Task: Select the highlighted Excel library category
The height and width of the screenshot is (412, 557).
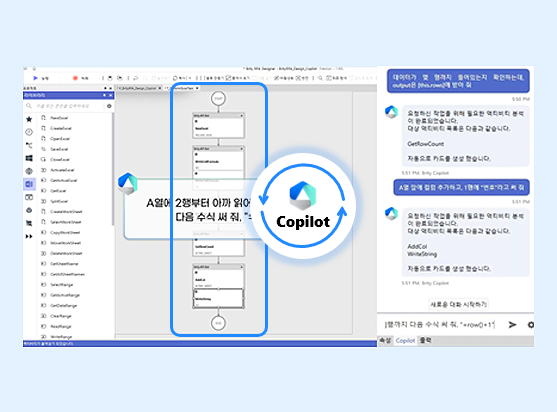Action: point(29,184)
